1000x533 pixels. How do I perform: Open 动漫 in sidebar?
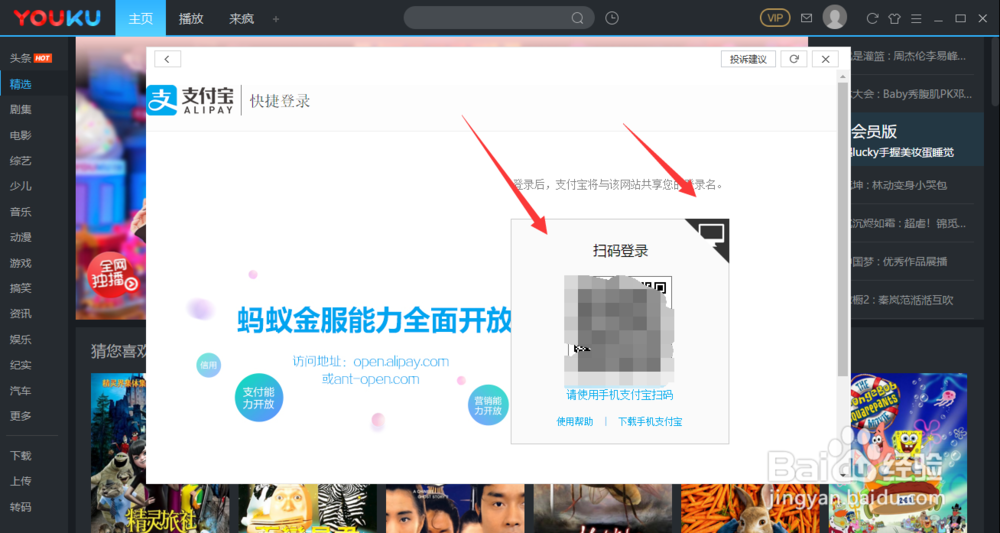[21, 237]
